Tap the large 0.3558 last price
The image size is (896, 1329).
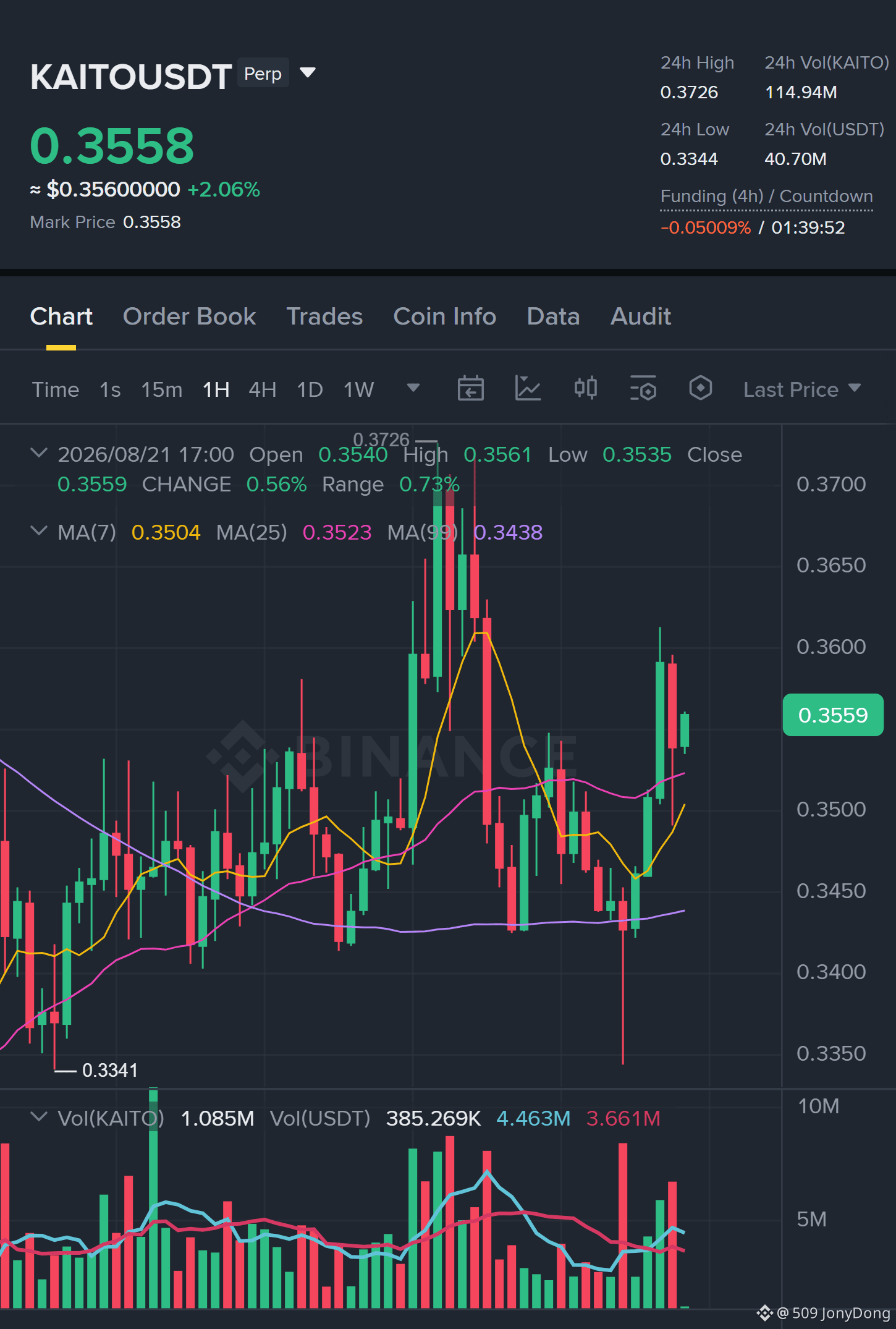[112, 146]
